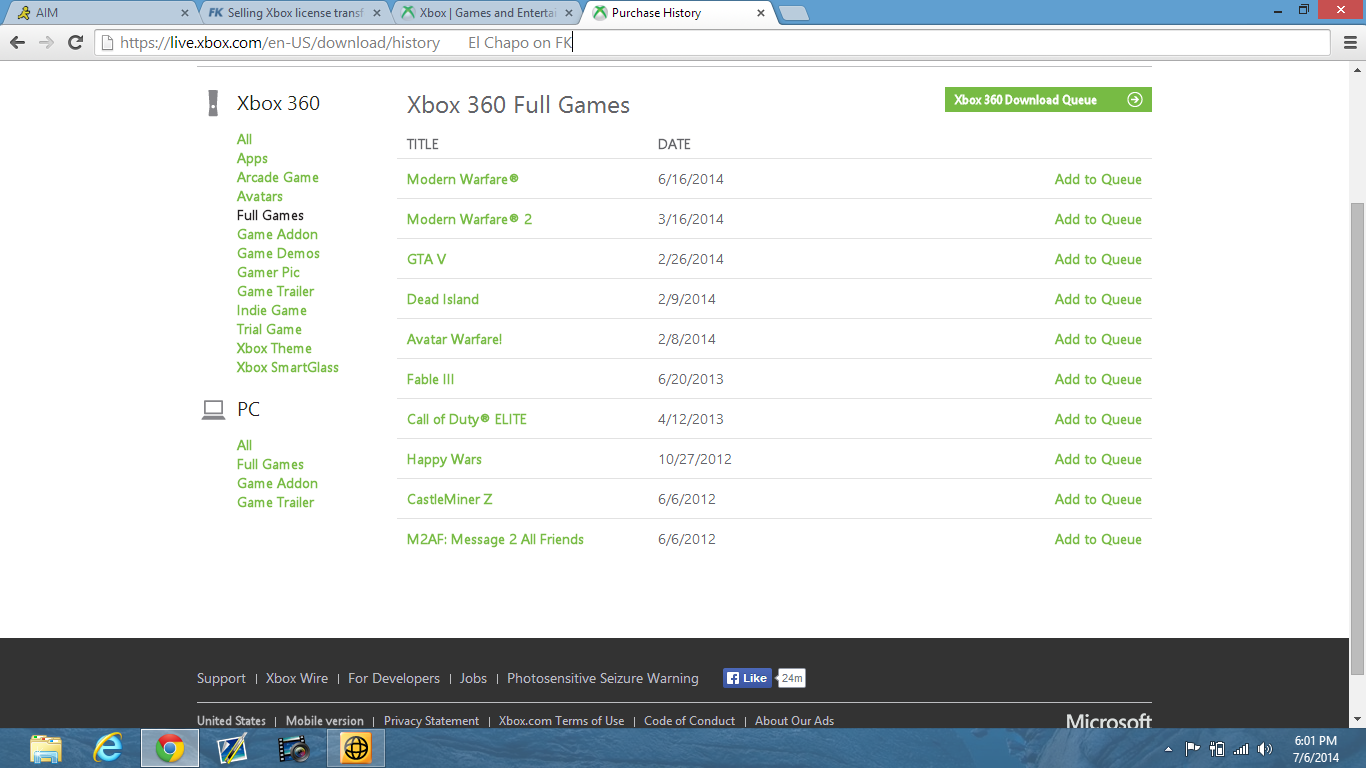Click the scrollbar down arrow
Viewport: 1366px width, 768px height.
[x=1357, y=720]
